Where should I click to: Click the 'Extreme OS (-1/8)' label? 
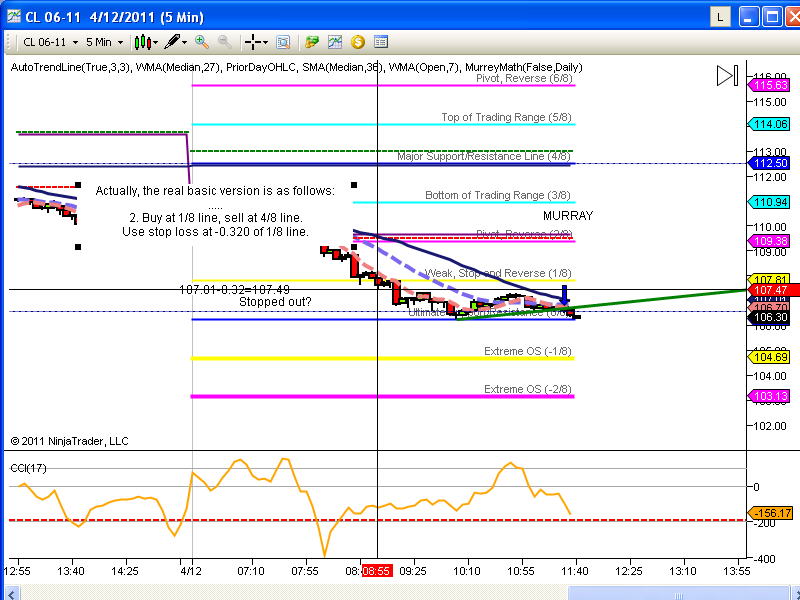point(528,352)
